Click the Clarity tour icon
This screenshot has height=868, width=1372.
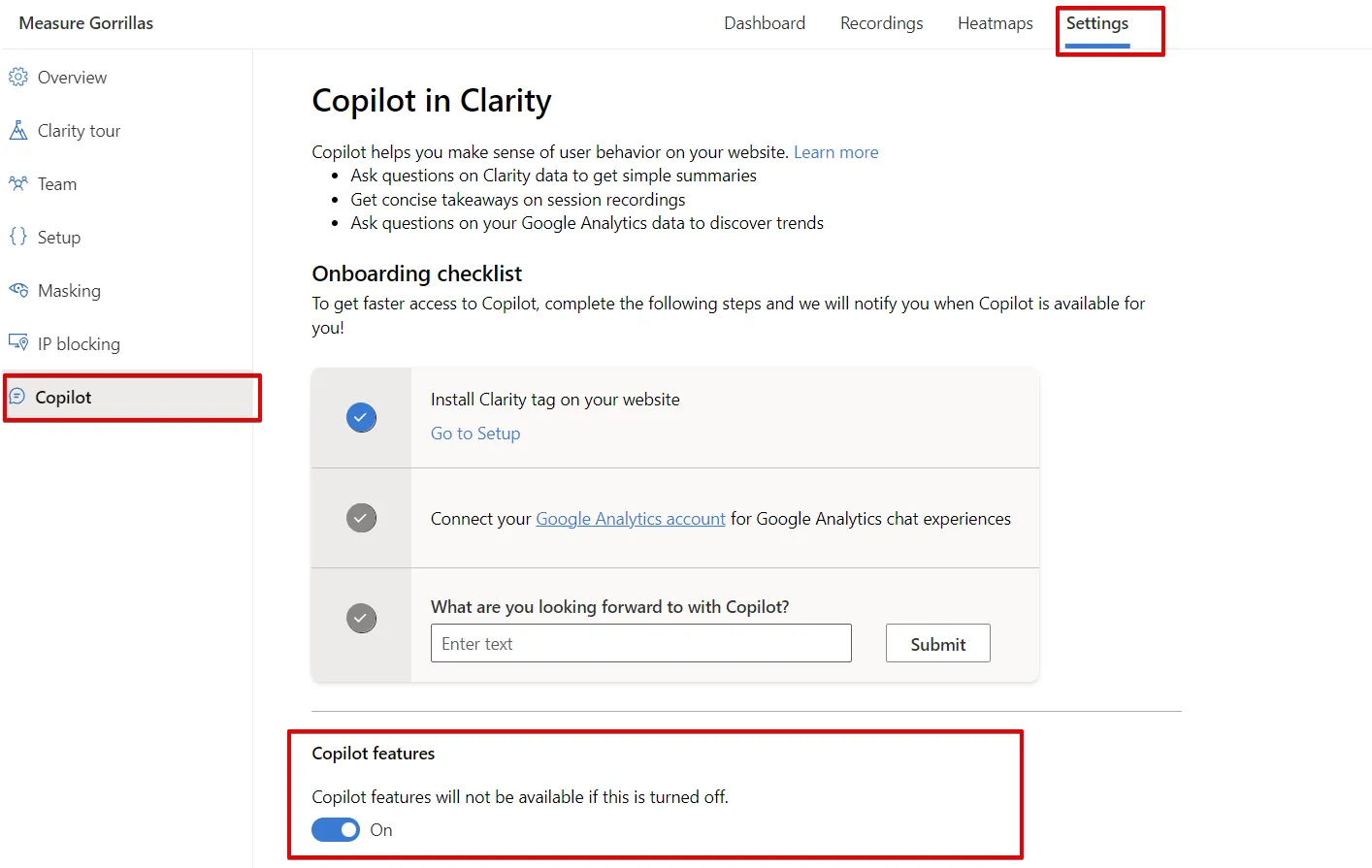point(18,130)
